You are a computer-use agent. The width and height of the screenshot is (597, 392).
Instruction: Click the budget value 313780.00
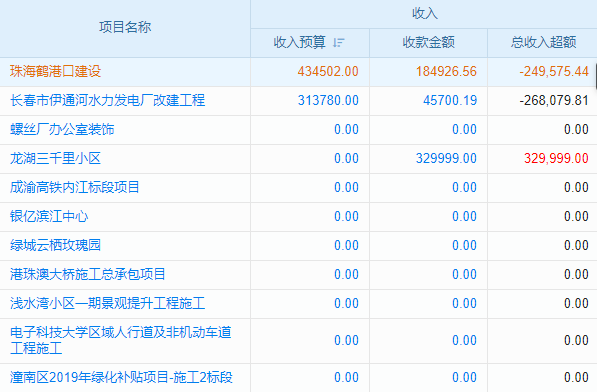(x=328, y=100)
